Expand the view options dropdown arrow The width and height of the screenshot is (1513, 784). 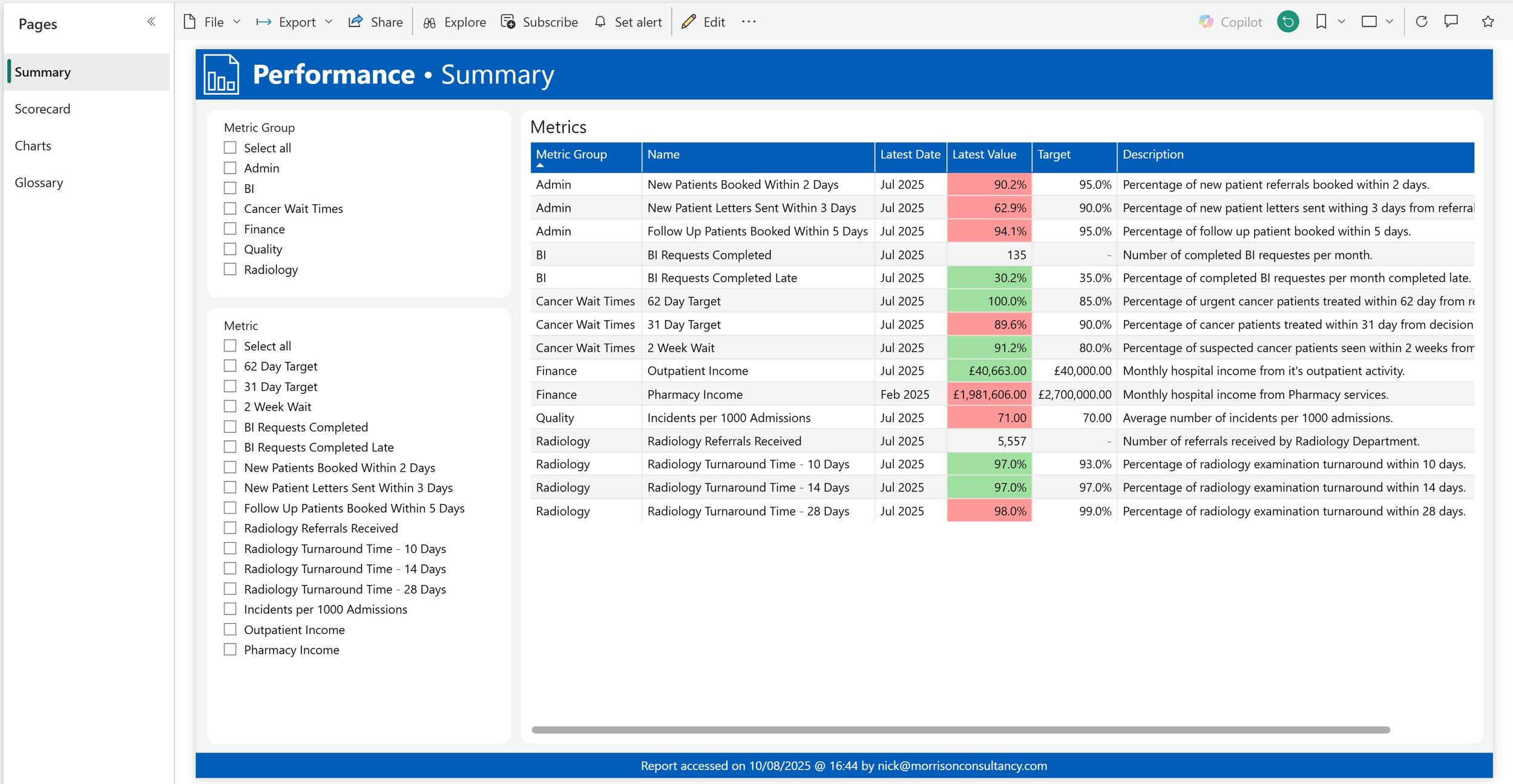tap(1390, 22)
